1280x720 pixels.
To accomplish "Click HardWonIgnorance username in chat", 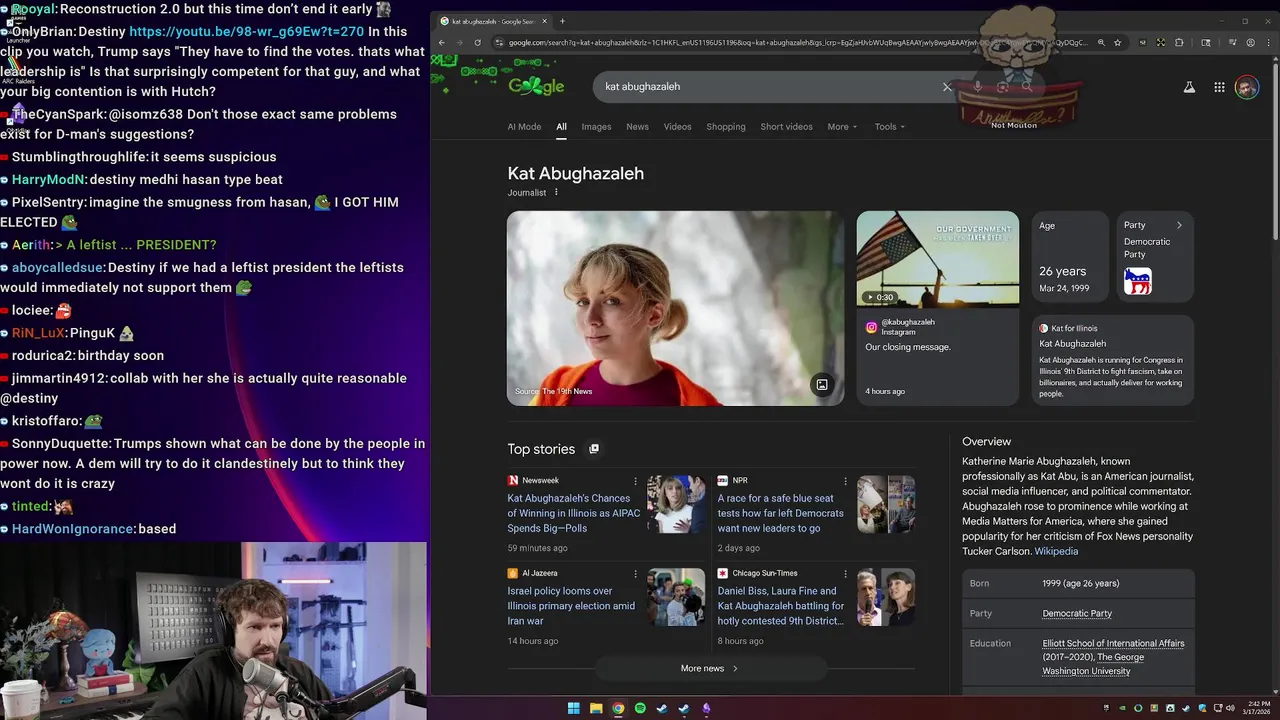I will pos(73,529).
